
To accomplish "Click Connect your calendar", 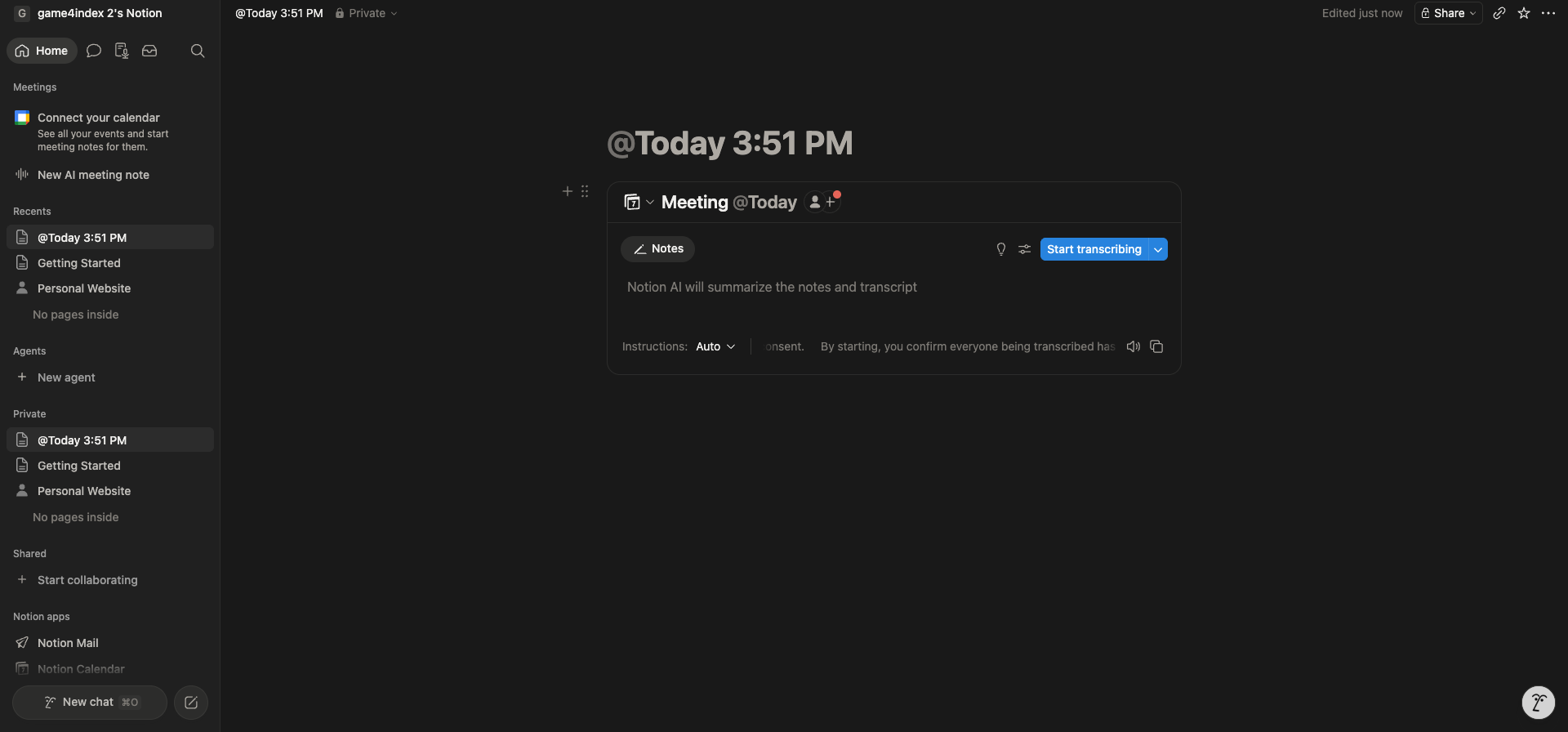I will point(110,132).
